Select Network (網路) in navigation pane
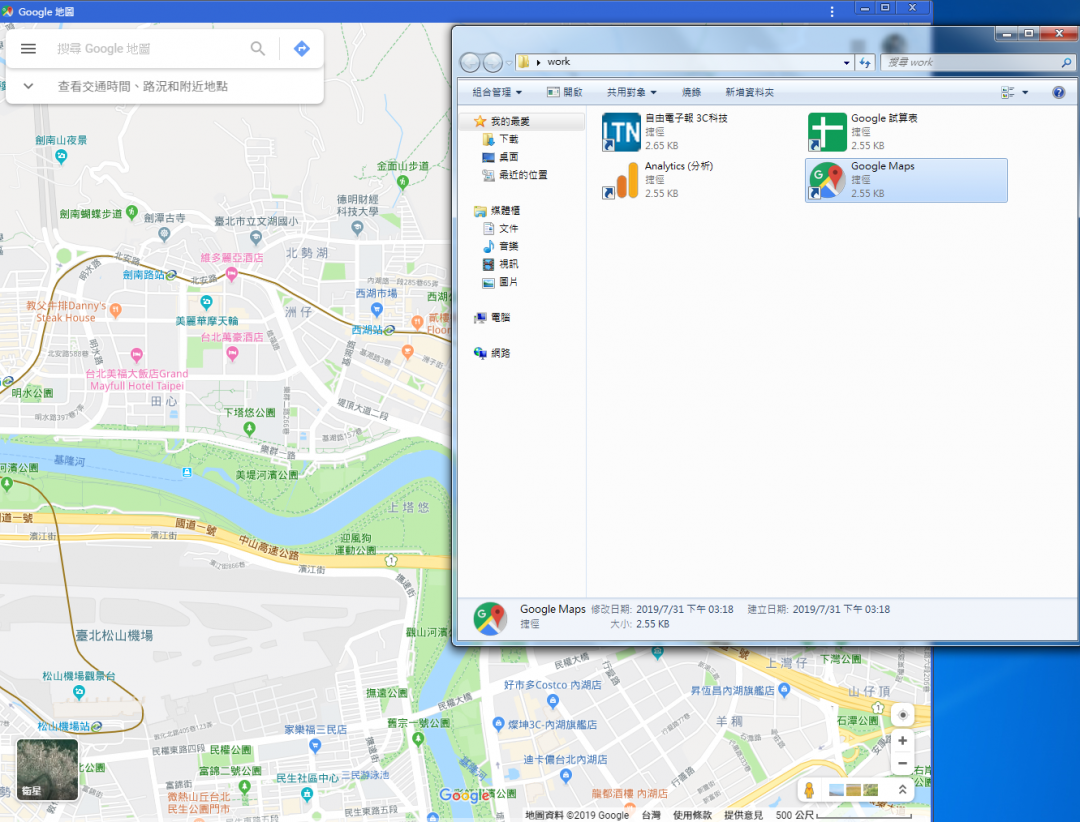This screenshot has width=1080, height=822. point(500,353)
